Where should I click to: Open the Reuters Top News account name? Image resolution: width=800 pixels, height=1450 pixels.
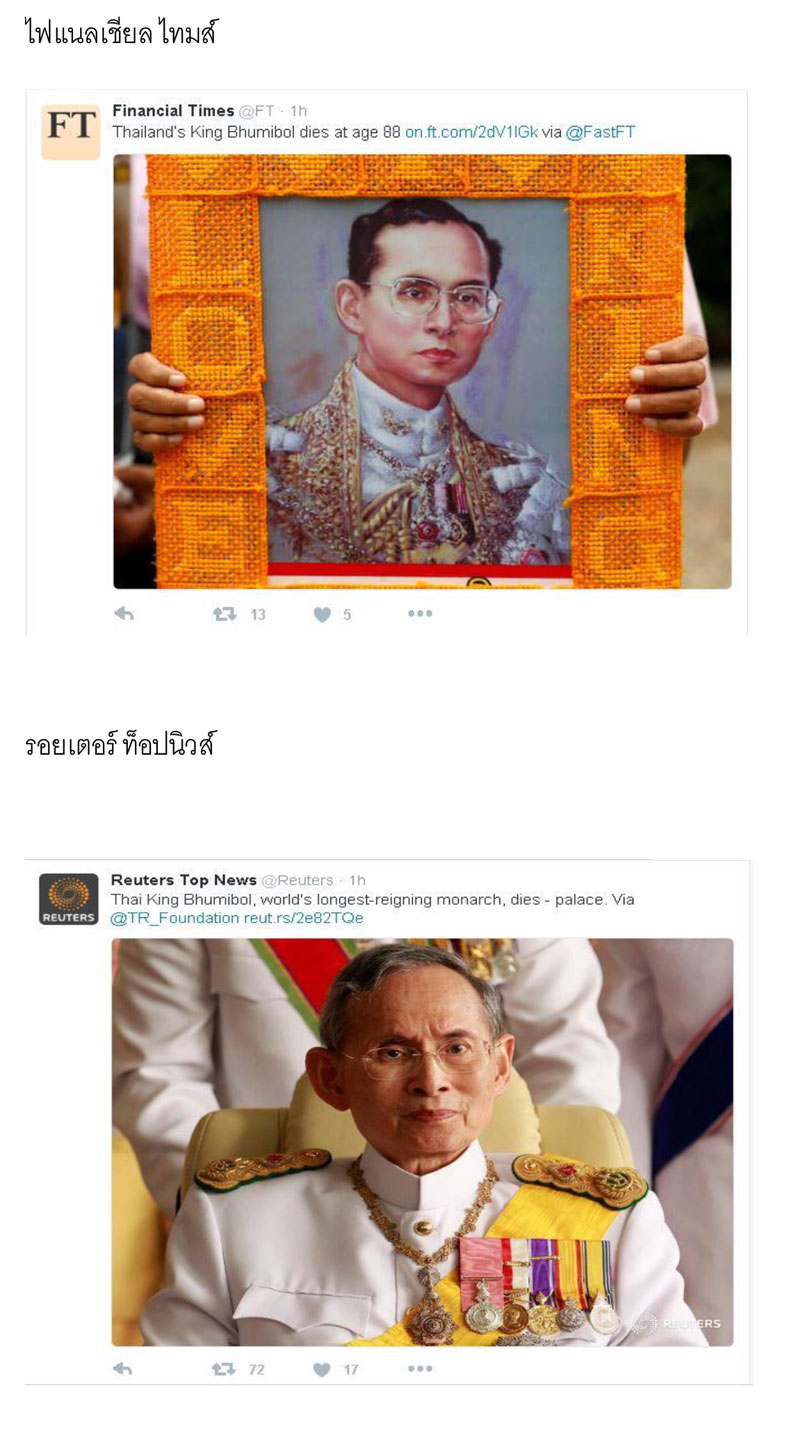(184, 880)
